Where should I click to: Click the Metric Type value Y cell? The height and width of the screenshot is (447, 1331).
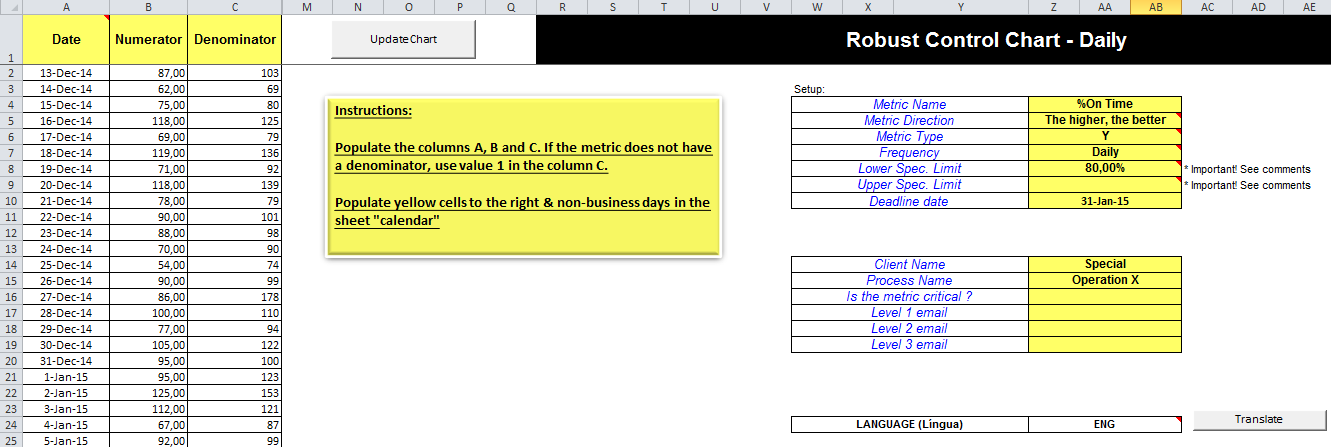click(x=1105, y=136)
